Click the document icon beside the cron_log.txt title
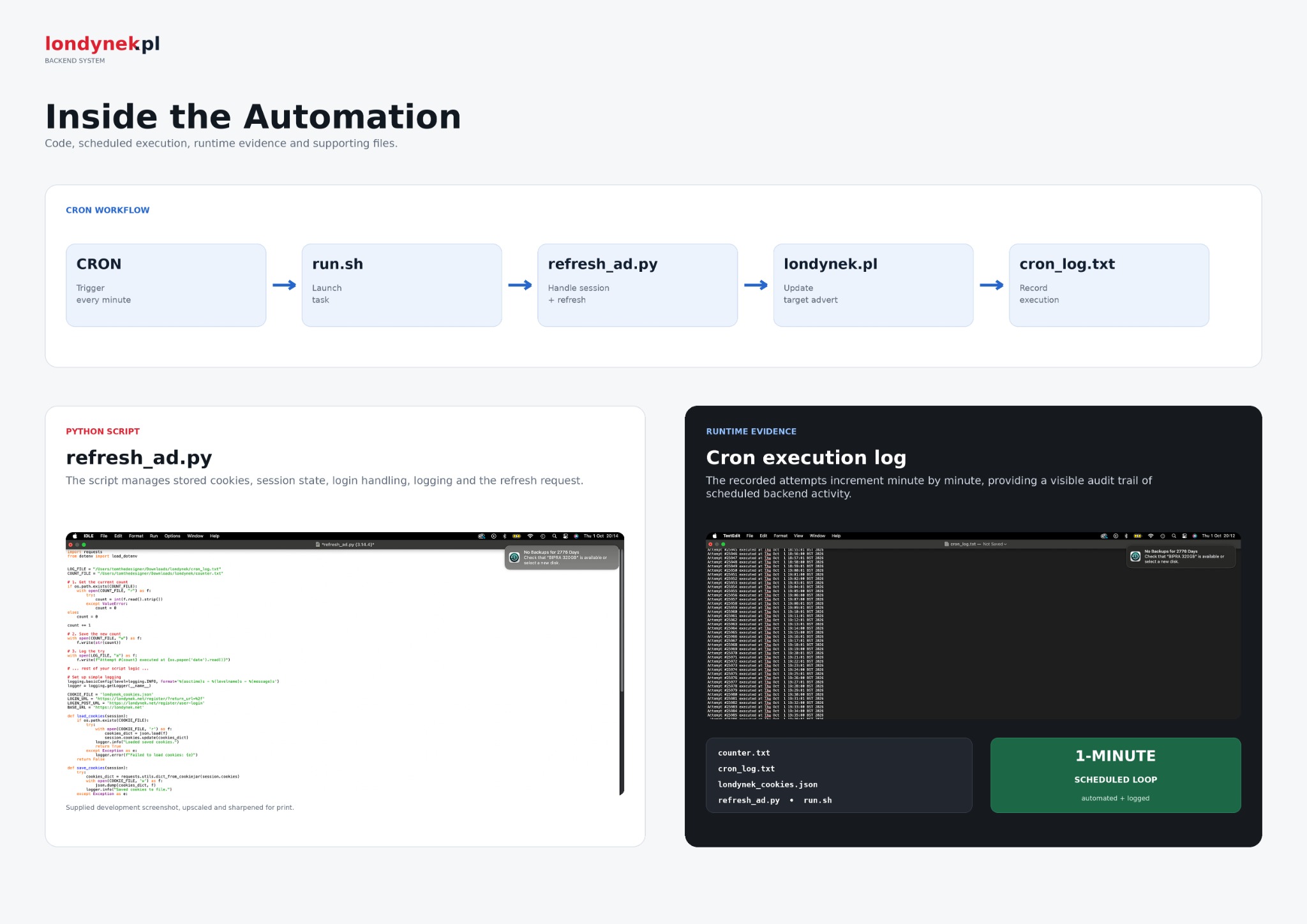Screen dimensions: 1307x924 pos(946,544)
